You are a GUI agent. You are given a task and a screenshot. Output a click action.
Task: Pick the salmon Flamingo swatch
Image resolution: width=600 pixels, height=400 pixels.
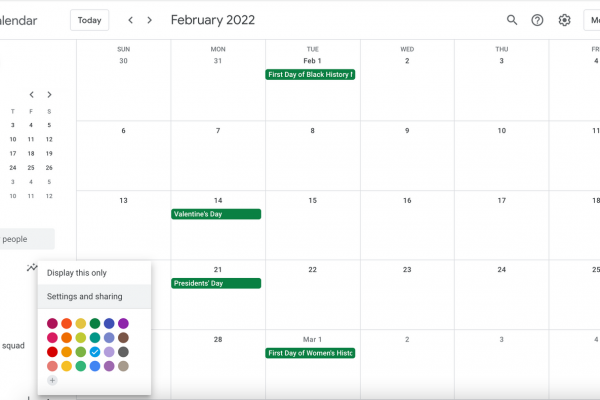[52, 366]
